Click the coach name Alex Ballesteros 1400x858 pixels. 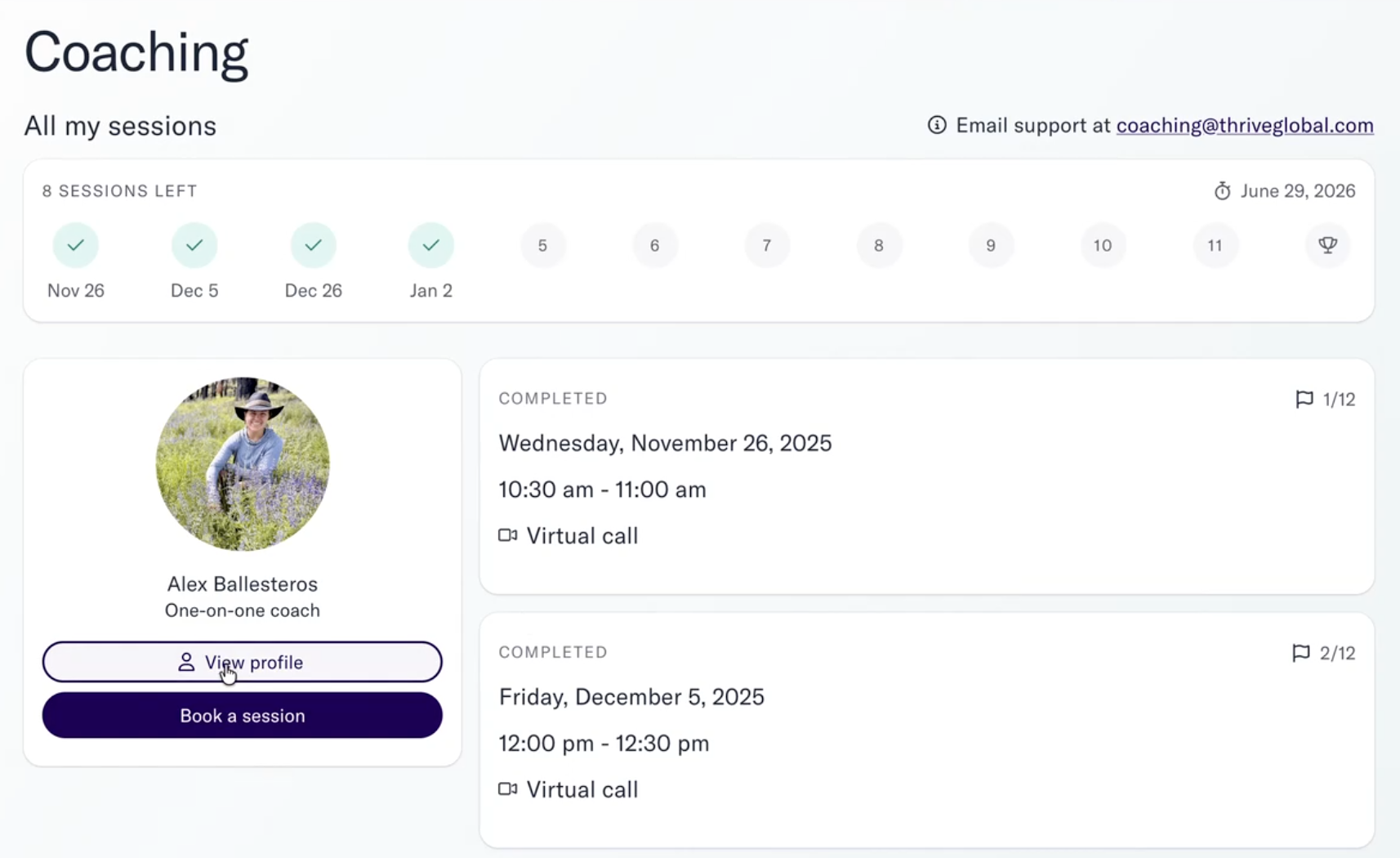coord(243,583)
